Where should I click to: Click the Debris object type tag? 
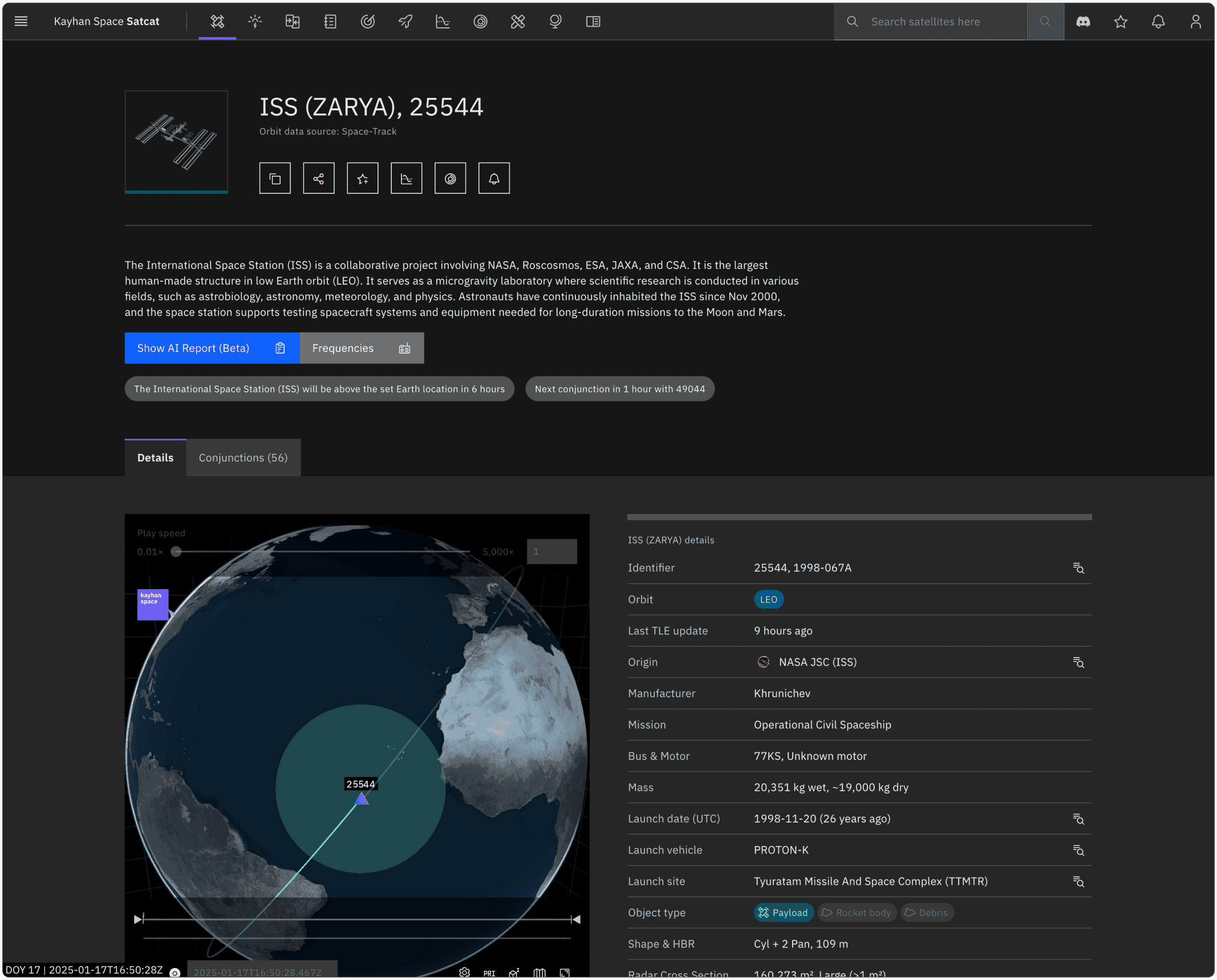click(927, 913)
